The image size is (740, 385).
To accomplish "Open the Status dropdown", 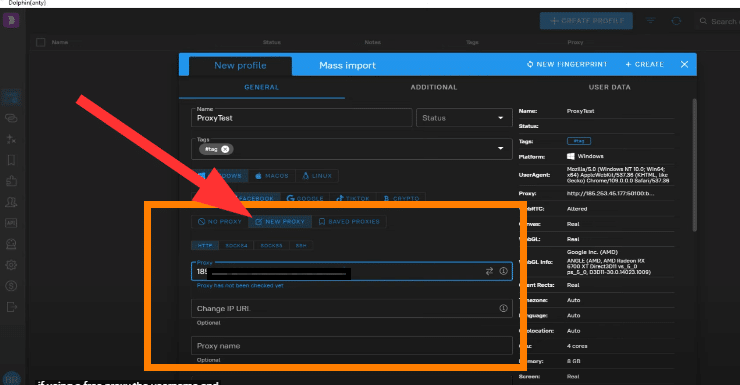I will click(x=464, y=118).
